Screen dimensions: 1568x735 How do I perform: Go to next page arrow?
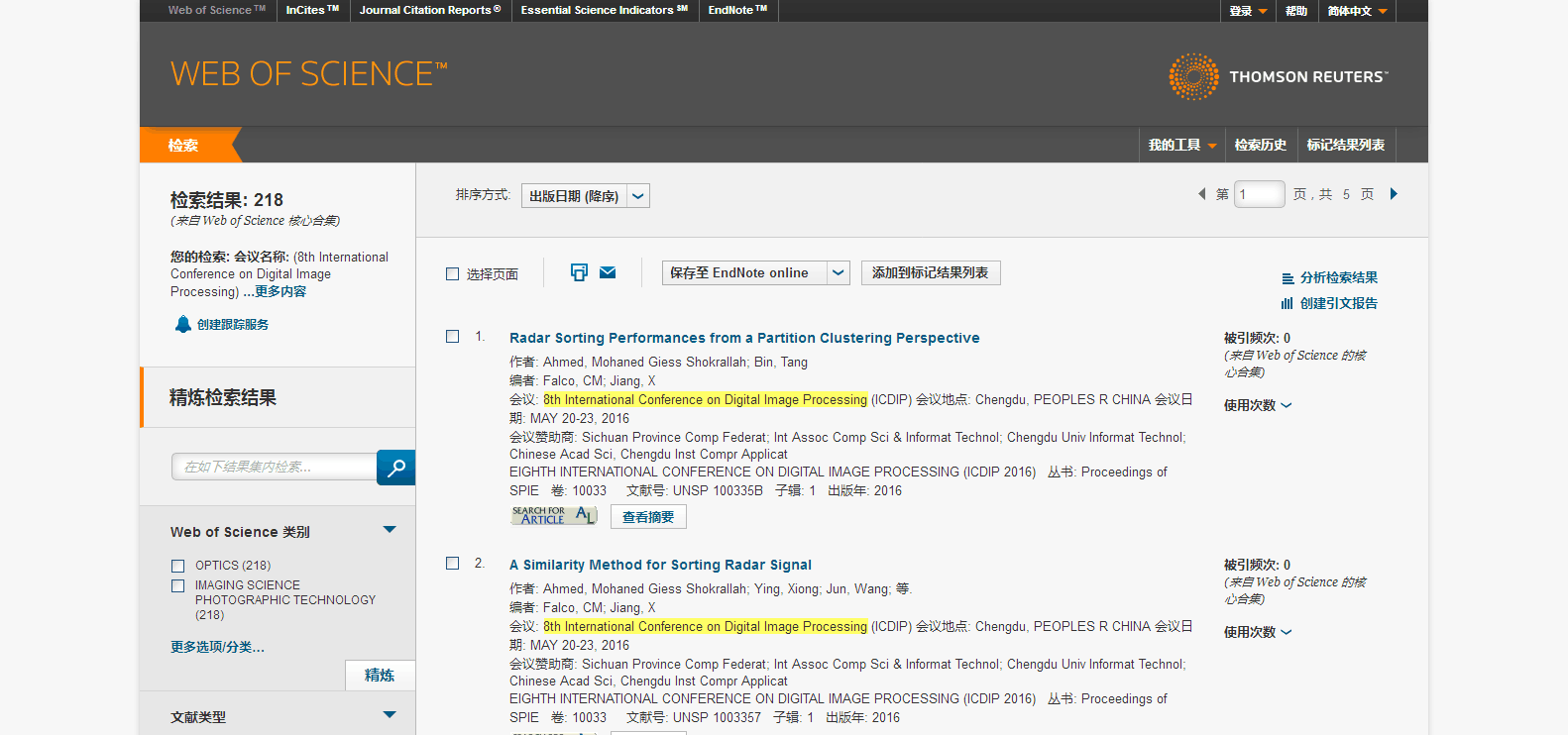pos(1394,194)
